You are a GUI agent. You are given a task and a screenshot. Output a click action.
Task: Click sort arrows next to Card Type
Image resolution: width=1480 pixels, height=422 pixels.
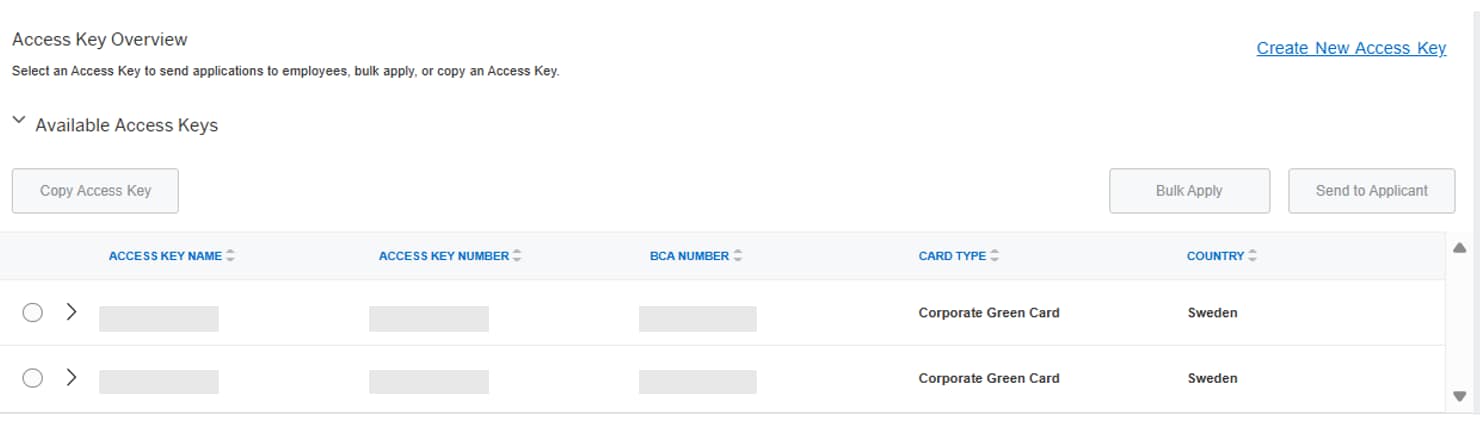994,256
